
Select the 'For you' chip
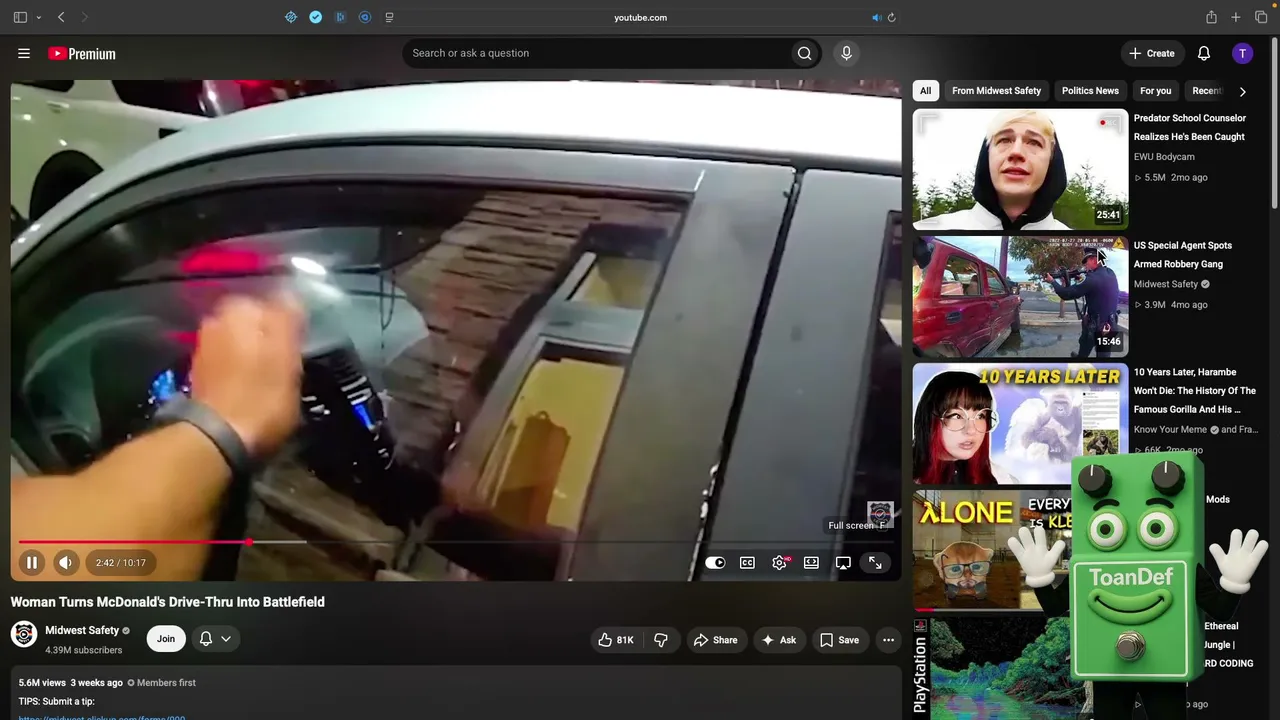(1155, 91)
